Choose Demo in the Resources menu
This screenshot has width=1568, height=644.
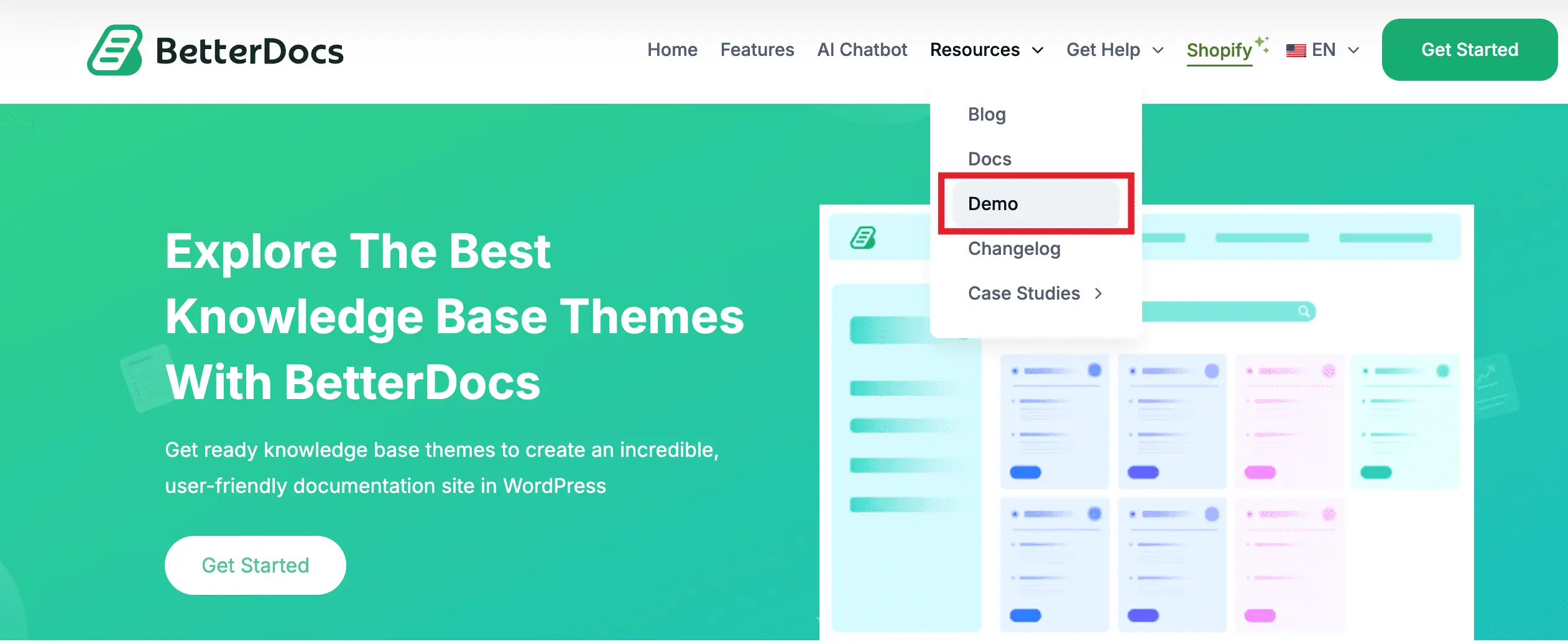[1035, 204]
